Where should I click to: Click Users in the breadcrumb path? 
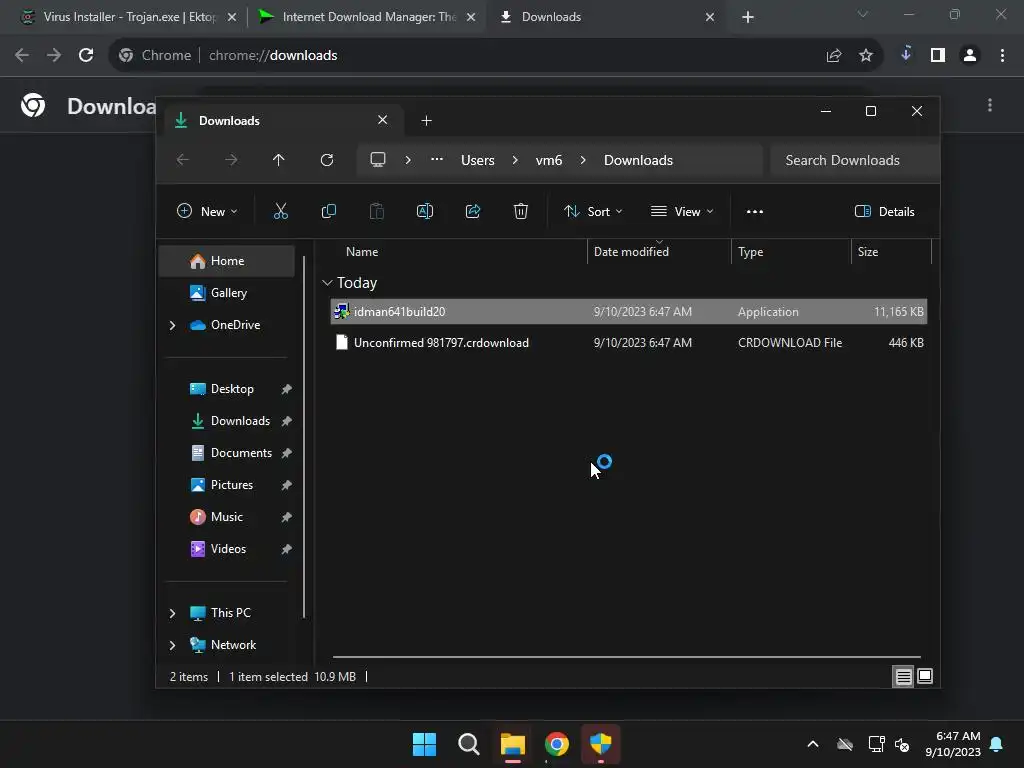(x=477, y=160)
